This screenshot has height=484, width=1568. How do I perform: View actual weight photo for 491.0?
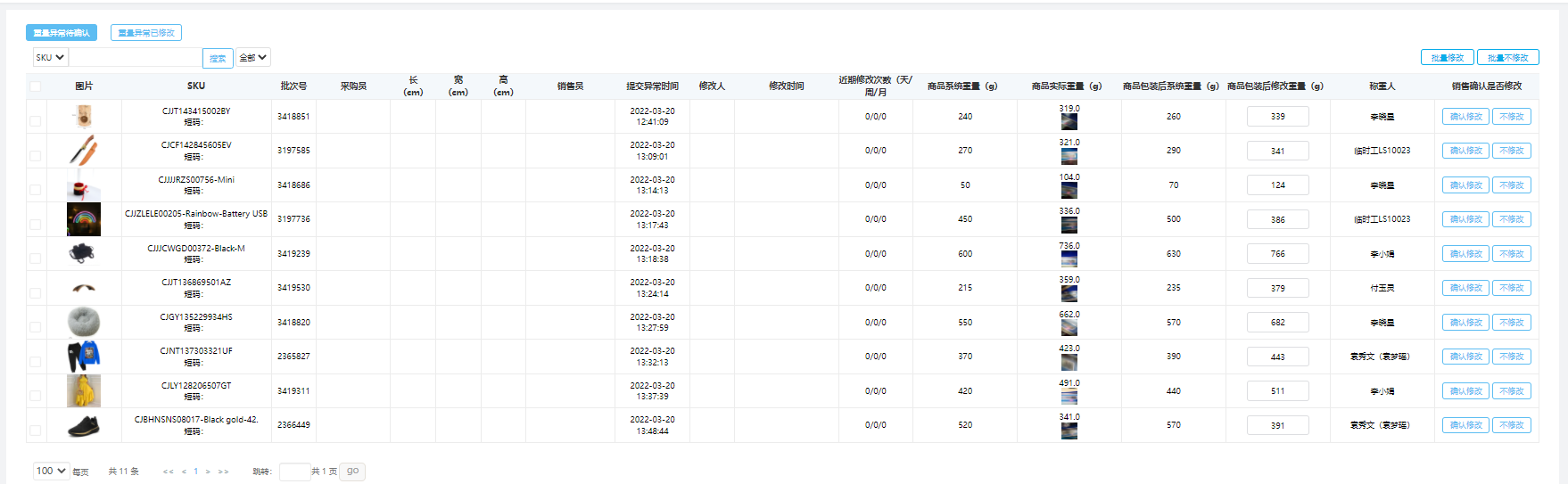(x=1069, y=397)
